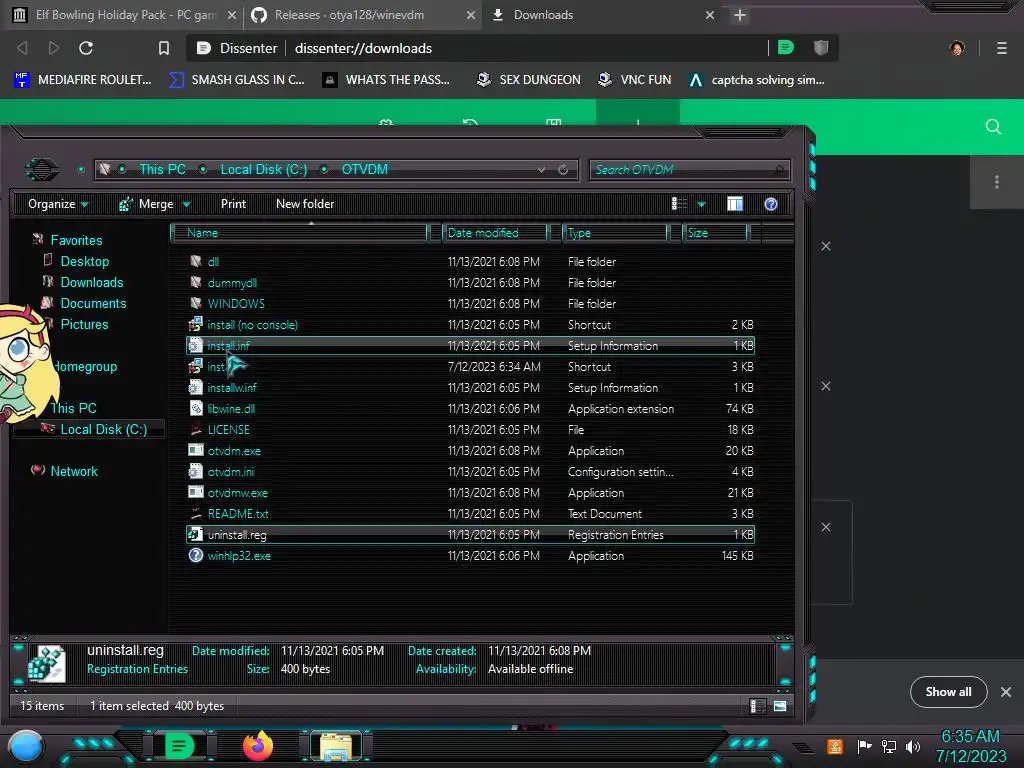Close the Elf Bowling Holiday Pack tab
The width and height of the screenshot is (1024, 768).
click(x=231, y=15)
